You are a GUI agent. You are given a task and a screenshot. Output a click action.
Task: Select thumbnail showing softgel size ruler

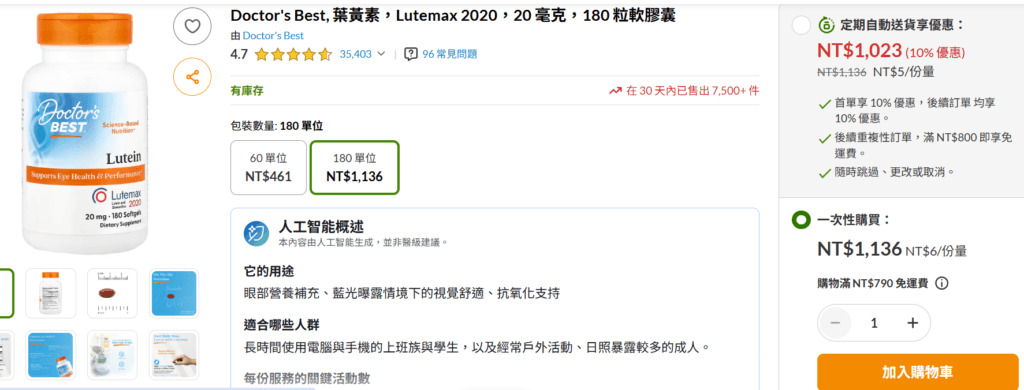tap(112, 293)
